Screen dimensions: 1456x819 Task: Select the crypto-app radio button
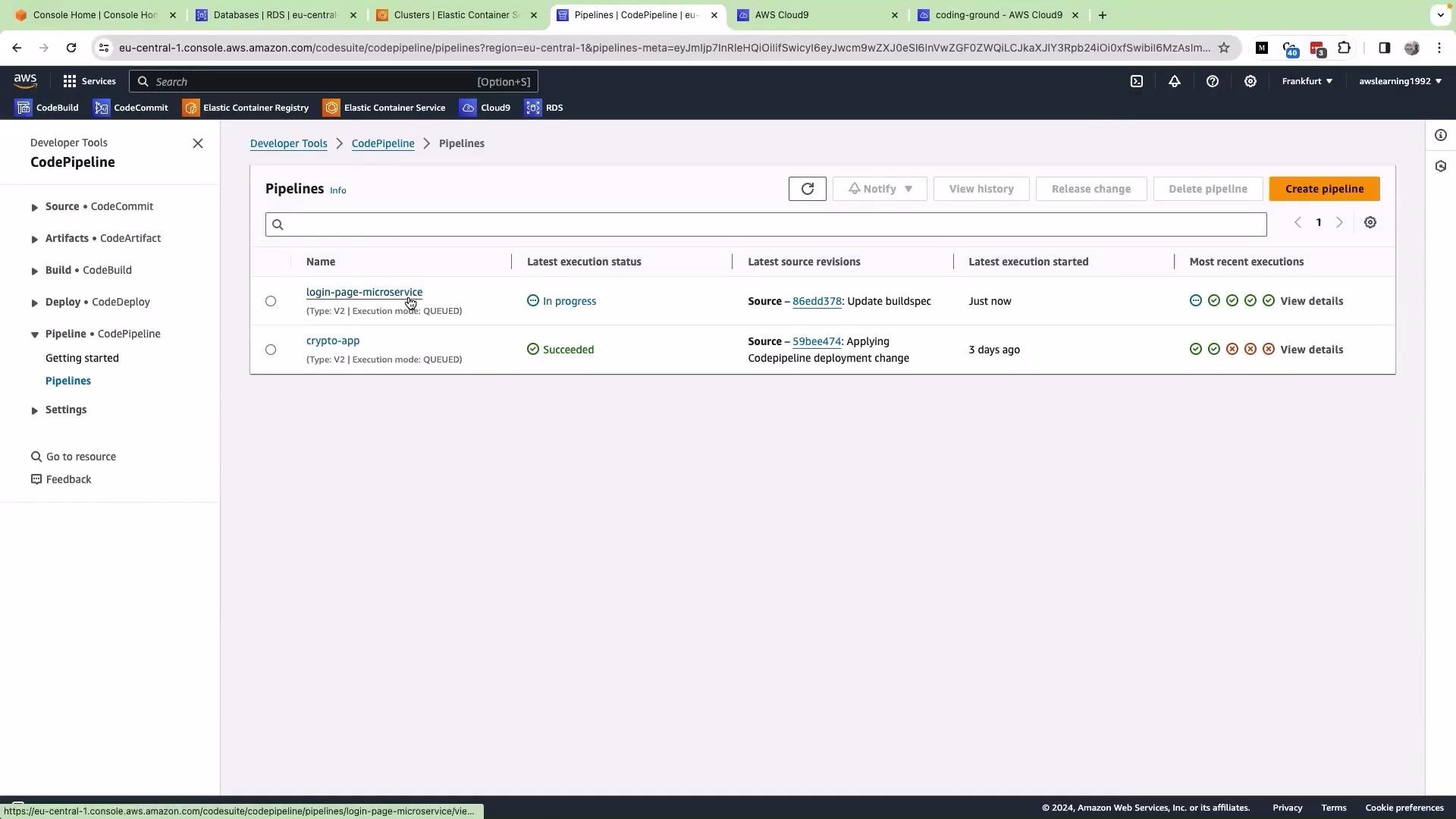pyautogui.click(x=271, y=350)
